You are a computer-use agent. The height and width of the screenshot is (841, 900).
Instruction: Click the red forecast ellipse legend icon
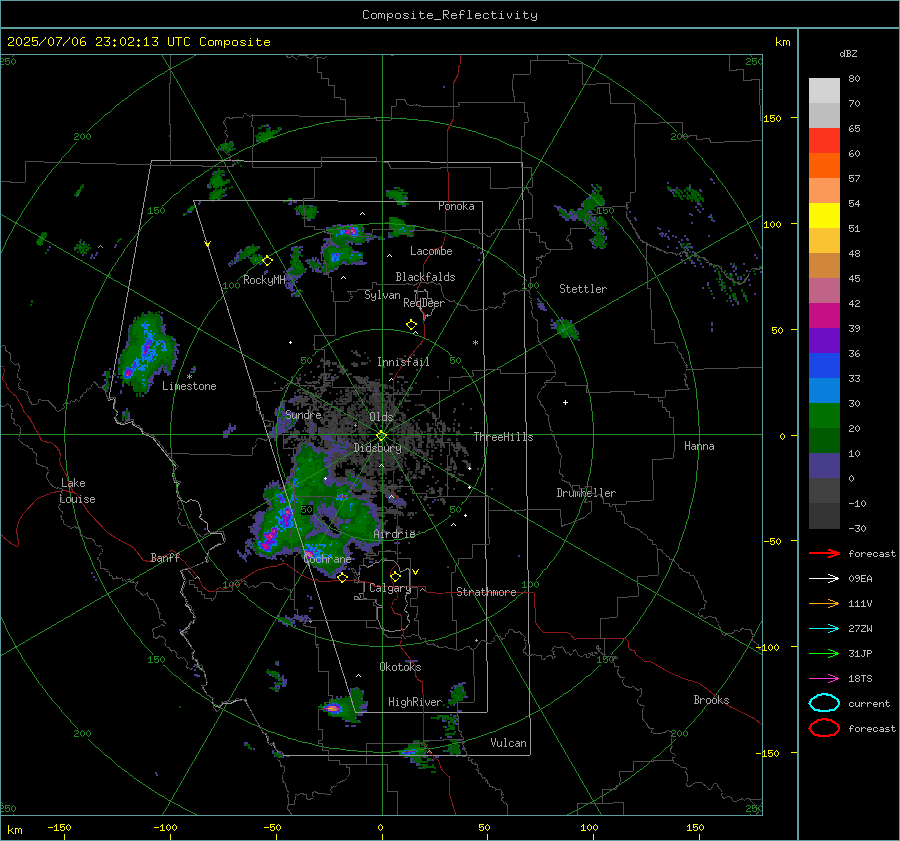click(824, 728)
